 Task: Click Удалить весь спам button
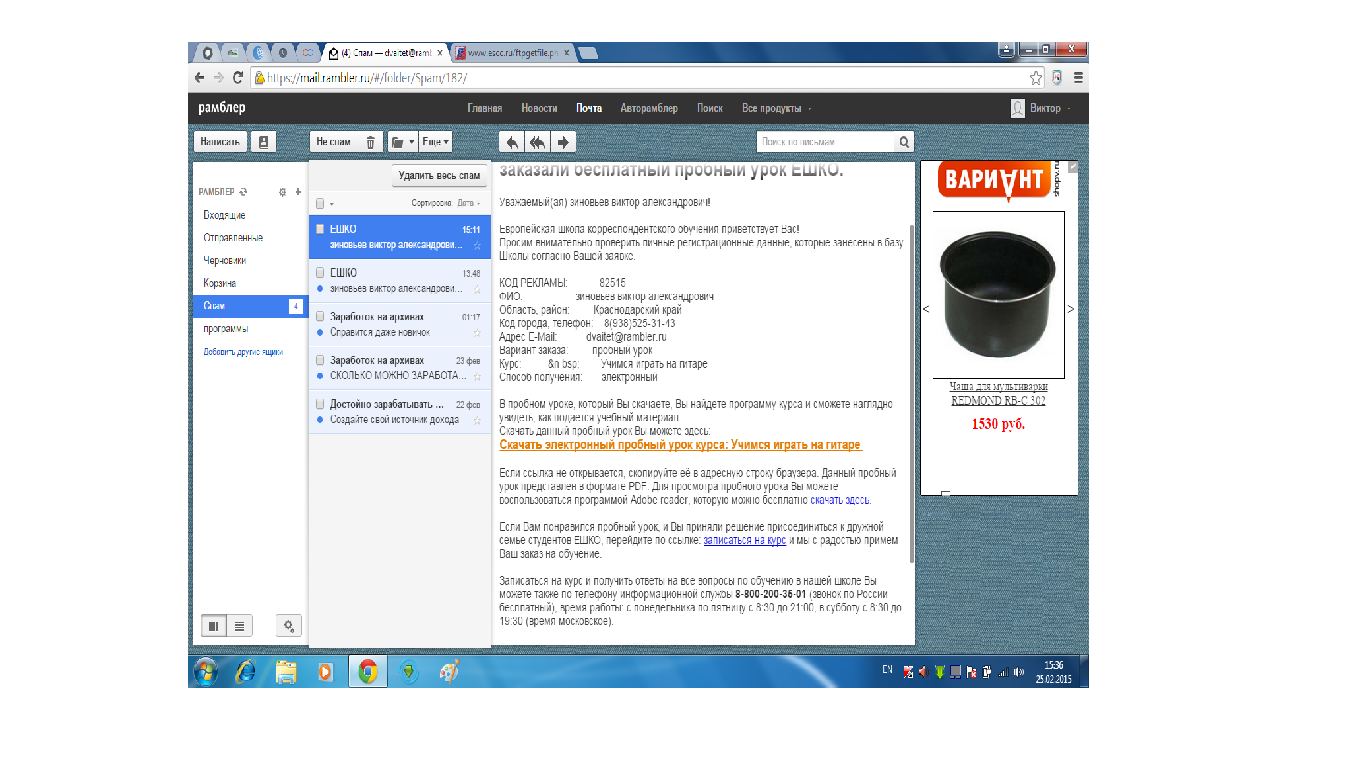coord(440,175)
